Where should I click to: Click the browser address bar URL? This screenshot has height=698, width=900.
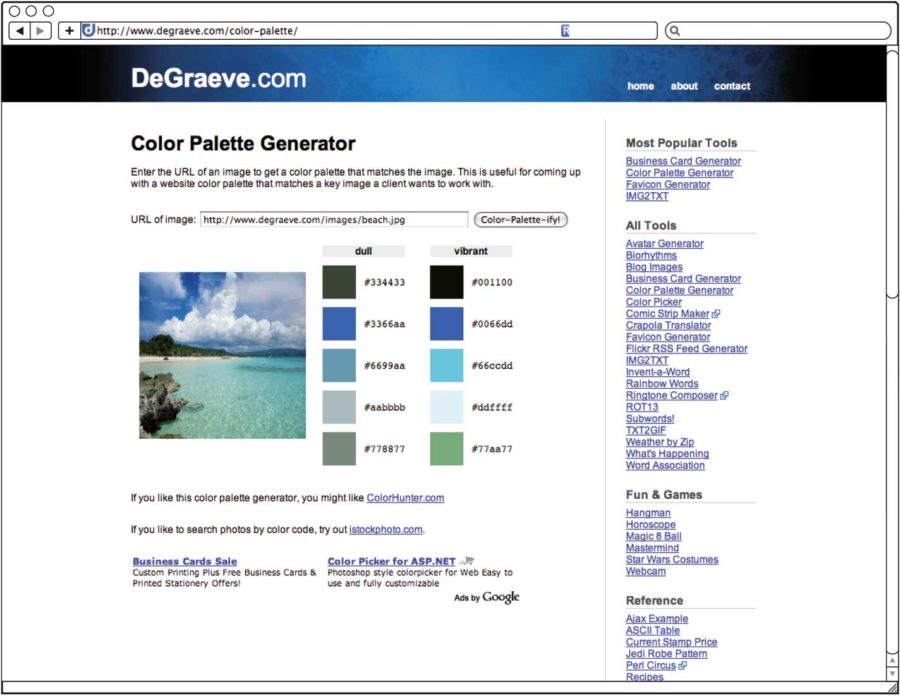coord(197,30)
